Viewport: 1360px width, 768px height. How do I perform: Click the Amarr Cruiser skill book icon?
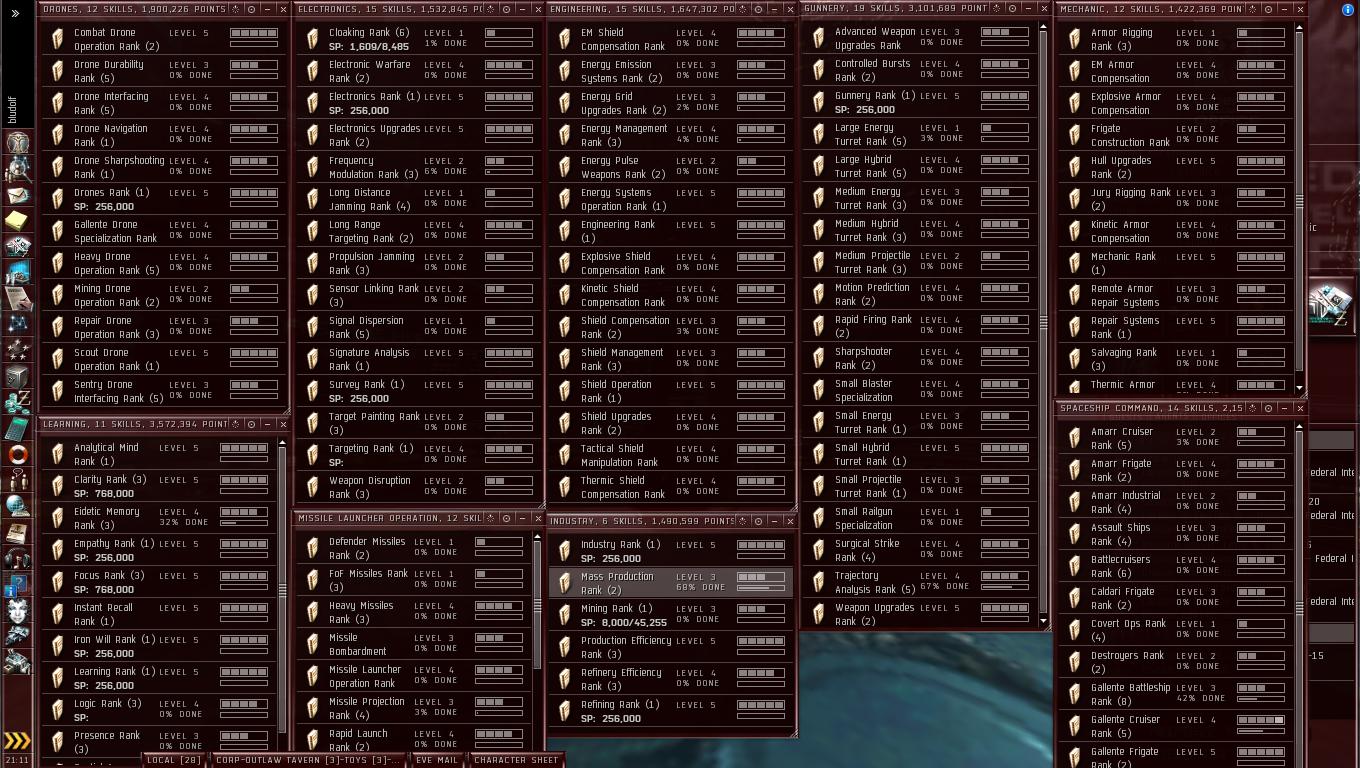pyautogui.click(x=1075, y=438)
